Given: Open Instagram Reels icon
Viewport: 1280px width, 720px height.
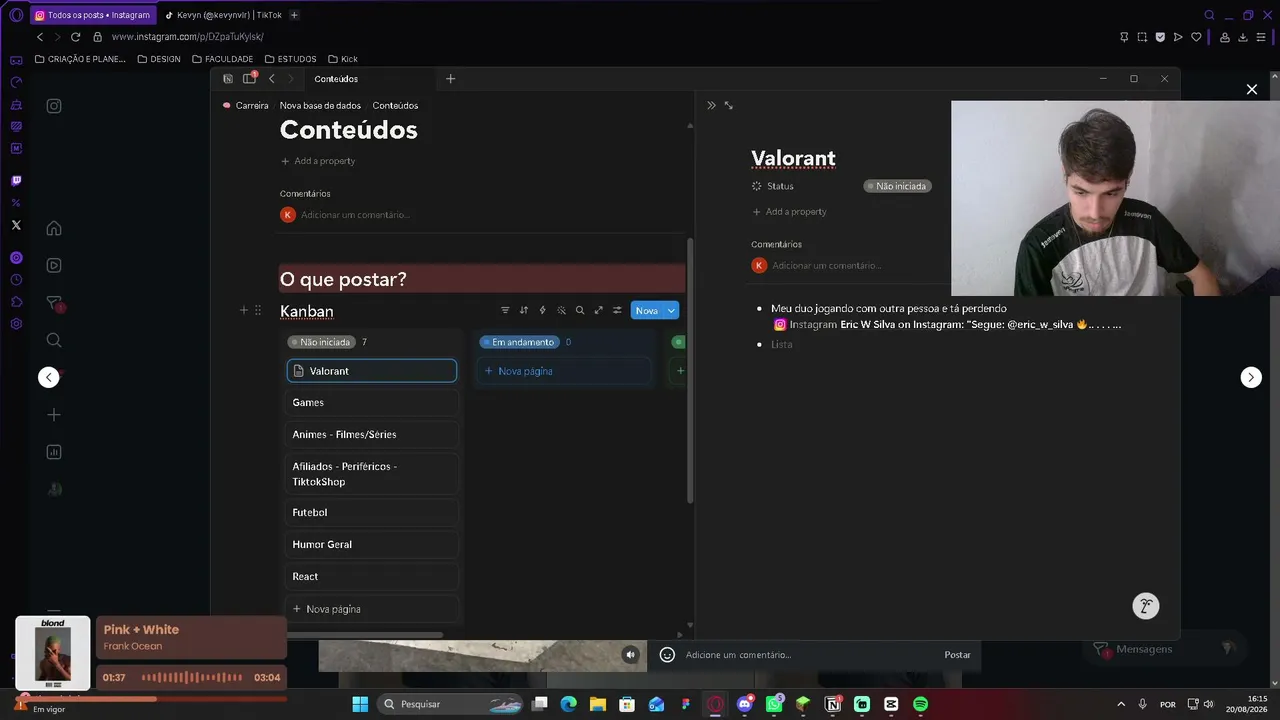Looking at the screenshot, I should 54,265.
